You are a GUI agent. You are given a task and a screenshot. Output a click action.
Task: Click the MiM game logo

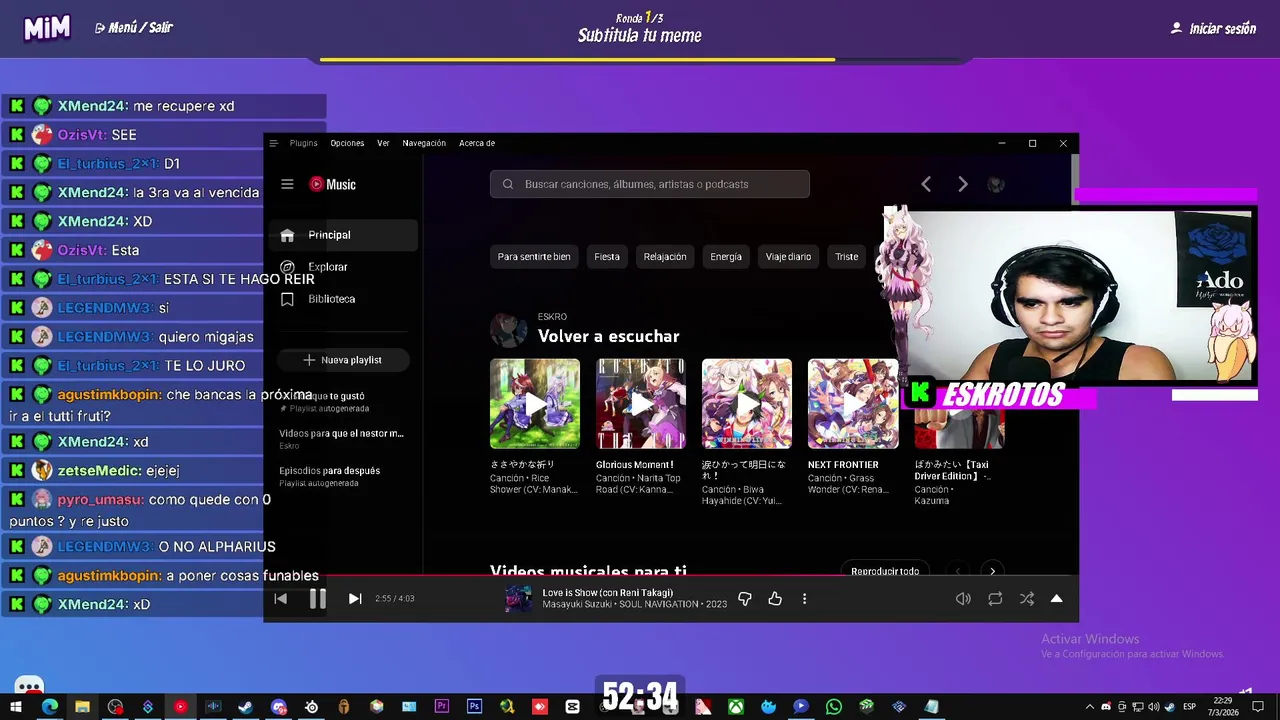(x=47, y=28)
